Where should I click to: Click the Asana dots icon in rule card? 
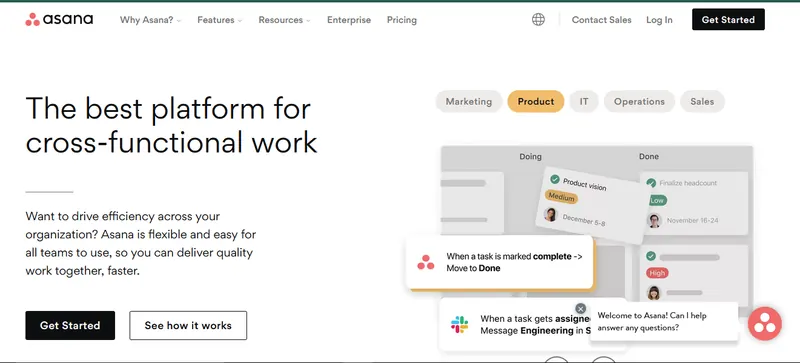(426, 262)
